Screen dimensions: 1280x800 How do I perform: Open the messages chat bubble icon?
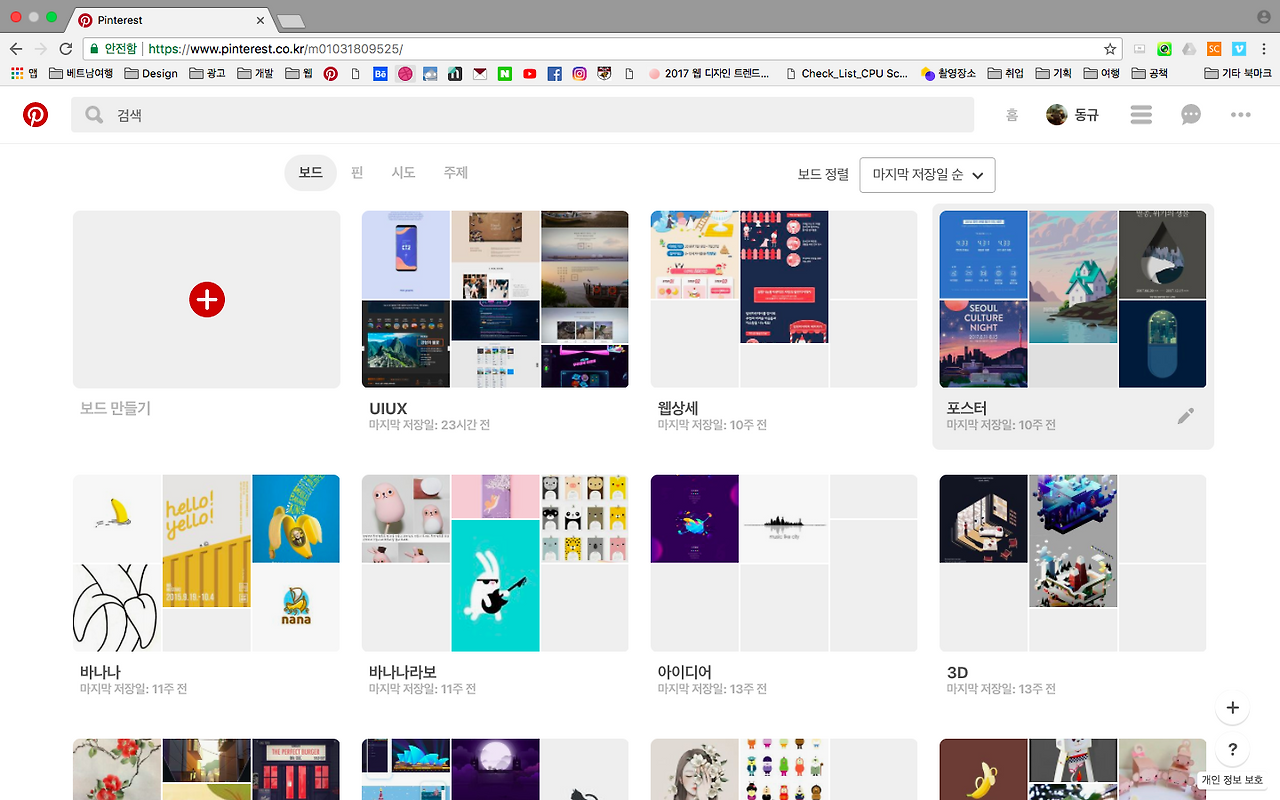tap(1190, 114)
